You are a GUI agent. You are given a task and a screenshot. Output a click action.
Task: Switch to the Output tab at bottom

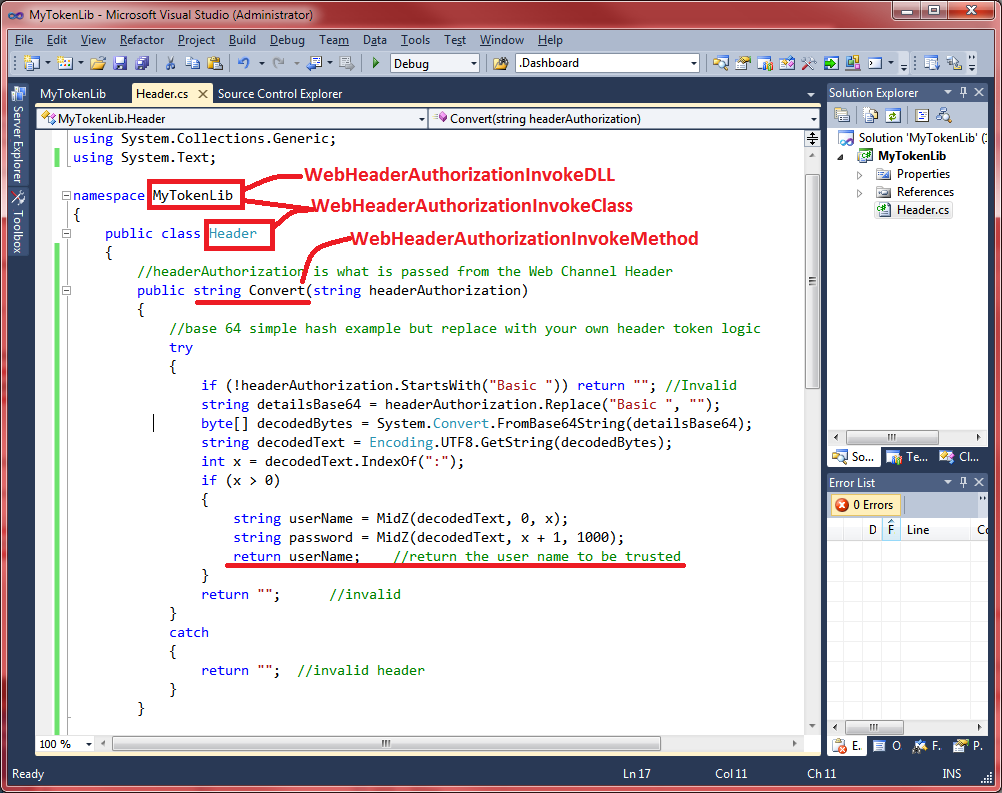887,746
